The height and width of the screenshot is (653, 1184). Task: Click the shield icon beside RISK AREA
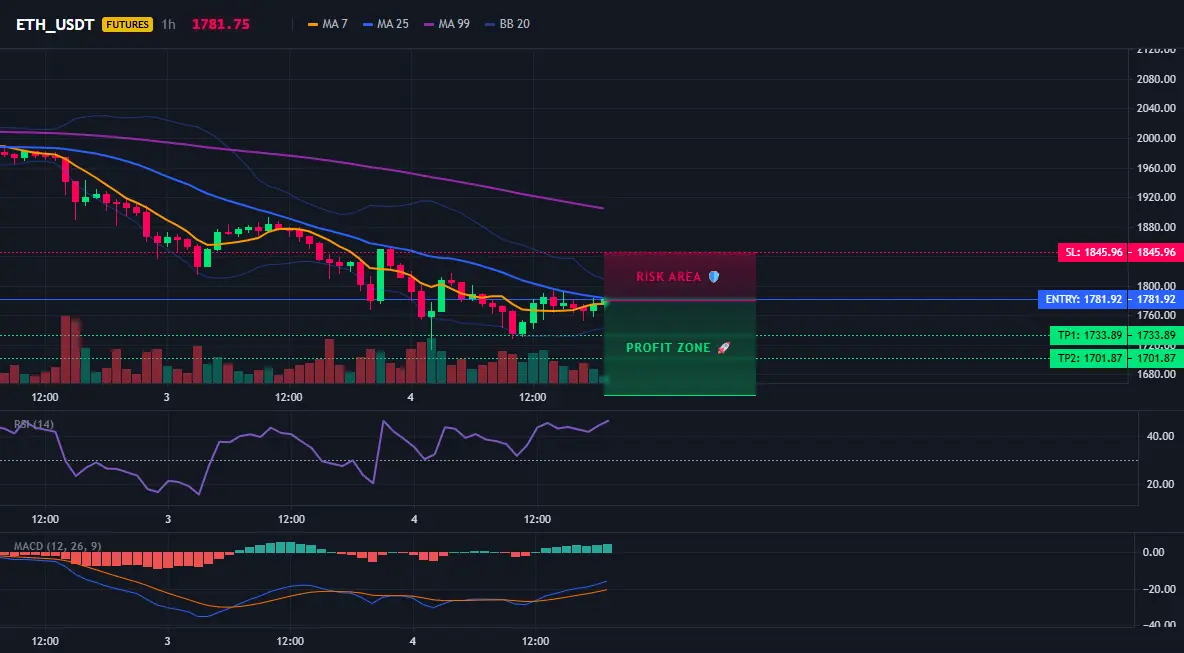click(714, 277)
